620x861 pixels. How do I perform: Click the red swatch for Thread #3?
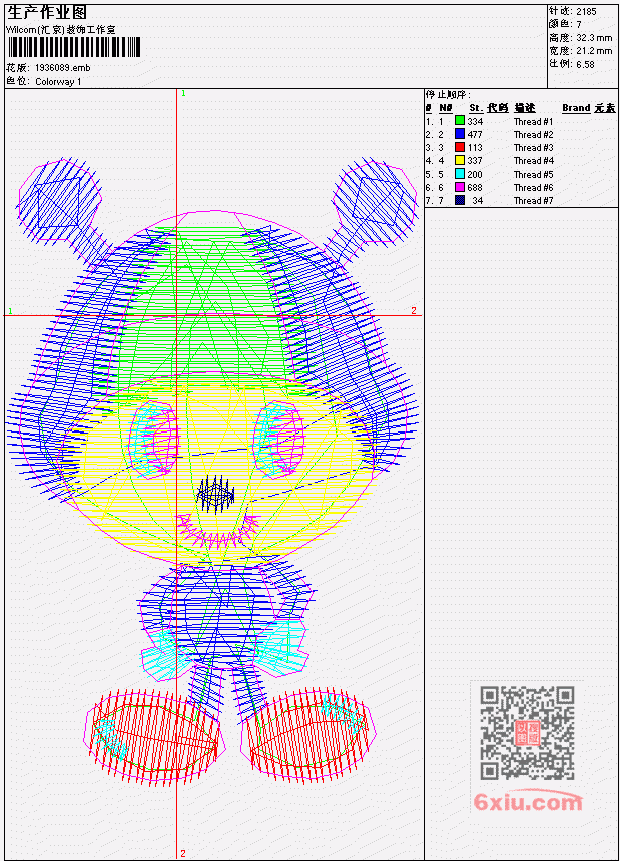click(x=460, y=147)
